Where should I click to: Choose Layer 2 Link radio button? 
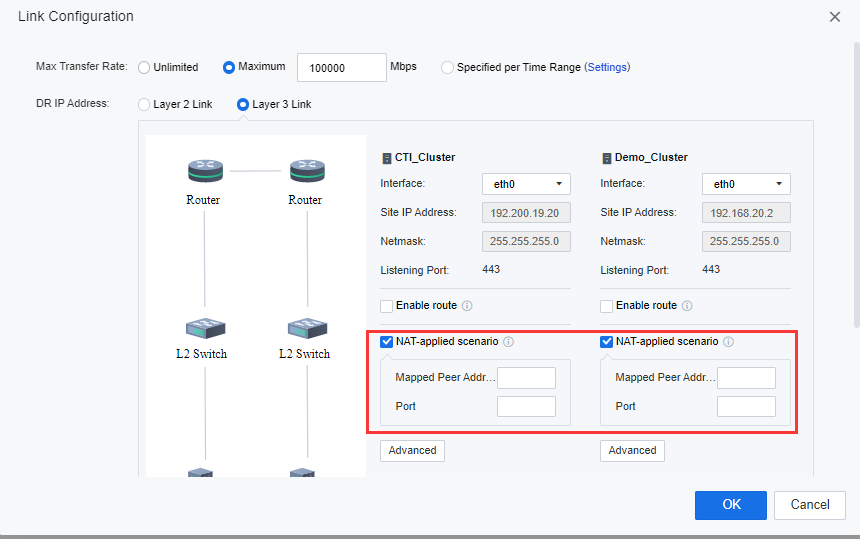144,104
